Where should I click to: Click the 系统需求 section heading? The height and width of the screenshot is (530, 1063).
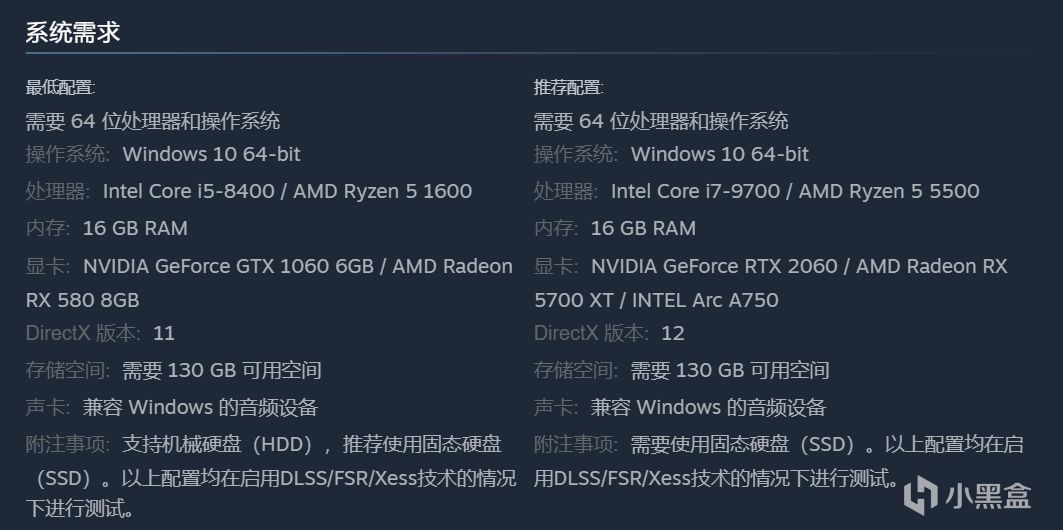point(73,32)
